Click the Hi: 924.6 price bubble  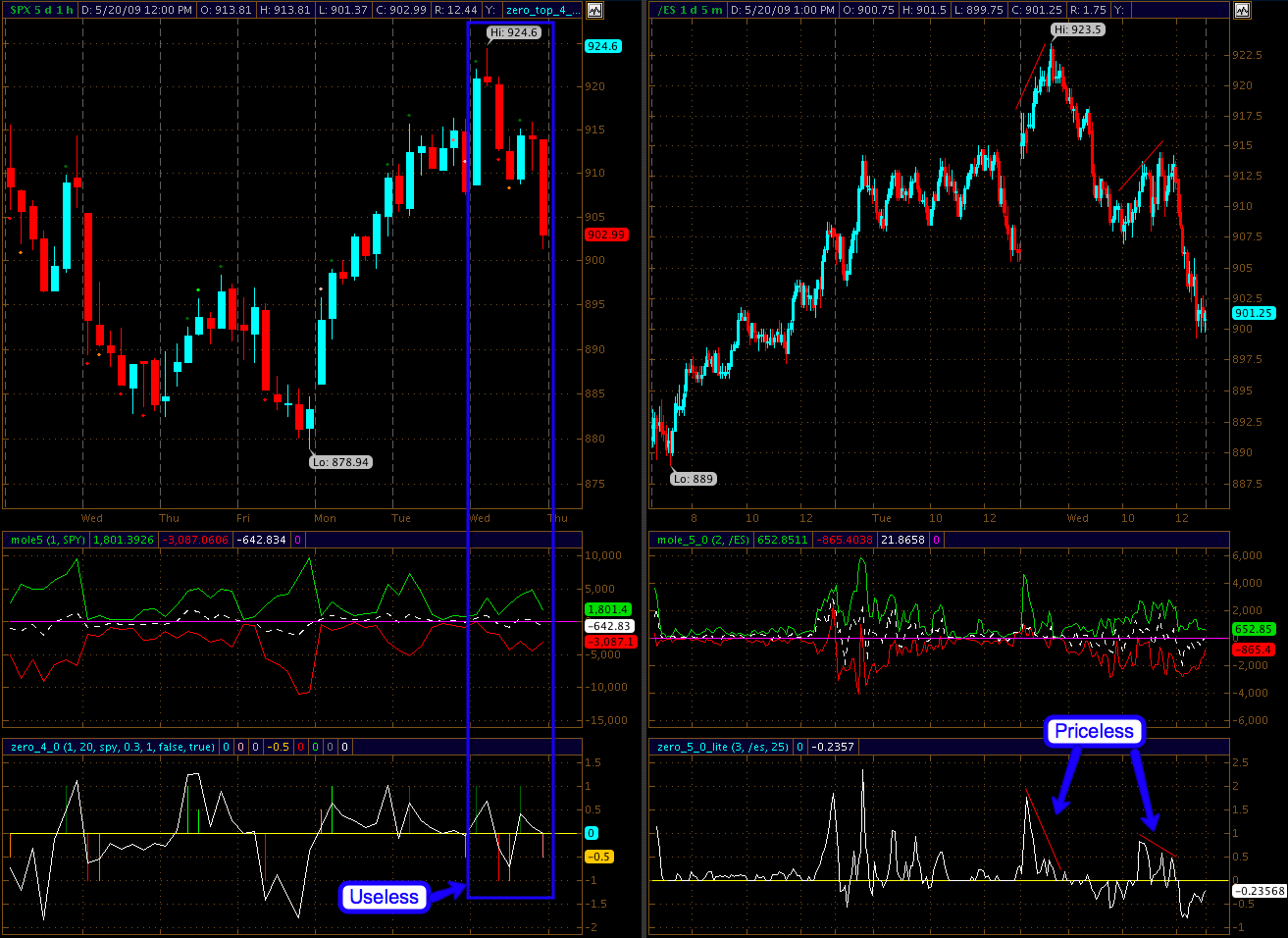(x=514, y=32)
